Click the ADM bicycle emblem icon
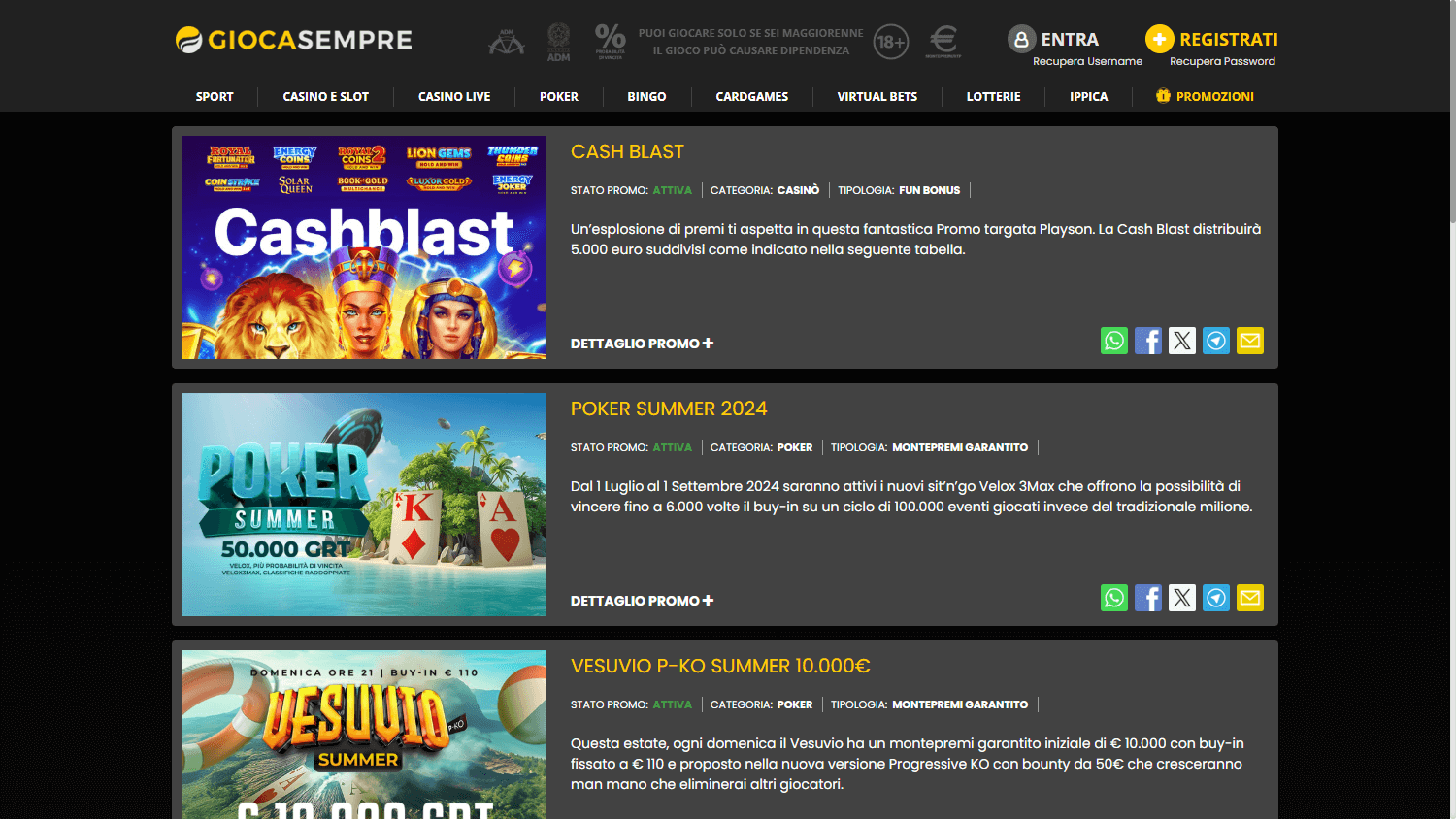This screenshot has height=819, width=1456. pyautogui.click(x=507, y=42)
